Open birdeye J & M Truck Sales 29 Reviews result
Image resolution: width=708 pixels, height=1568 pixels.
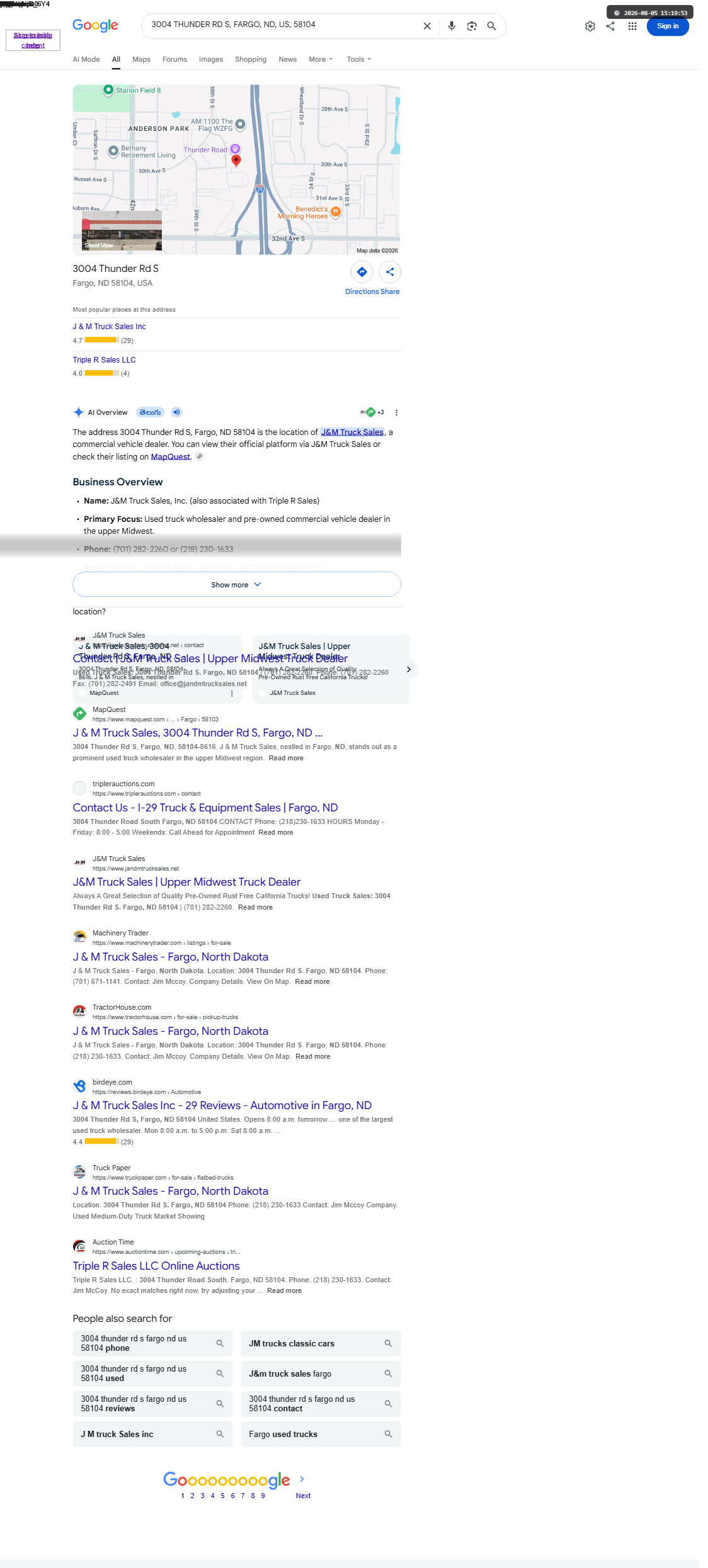pyautogui.click(x=222, y=1105)
